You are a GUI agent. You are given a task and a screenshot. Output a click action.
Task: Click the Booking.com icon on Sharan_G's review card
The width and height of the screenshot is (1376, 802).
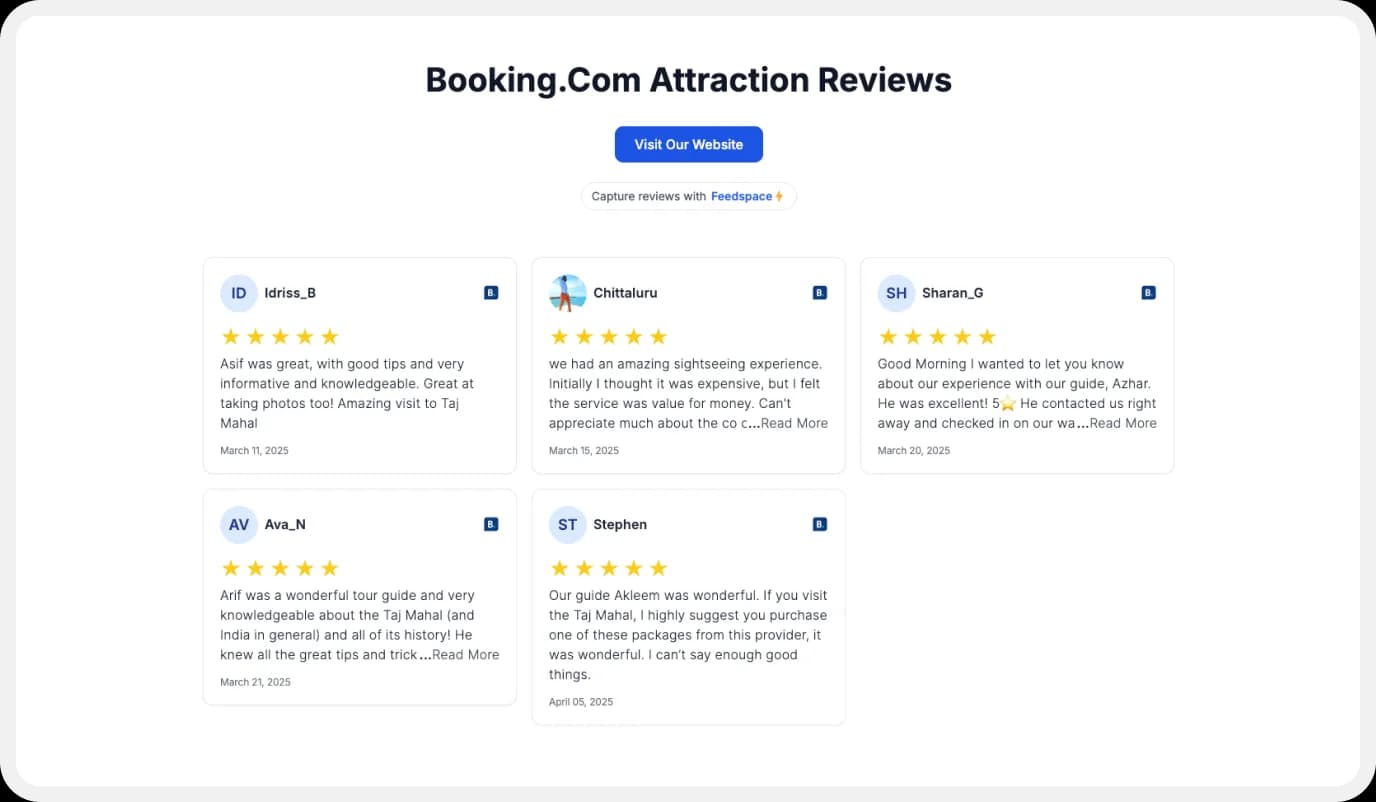point(1147,292)
